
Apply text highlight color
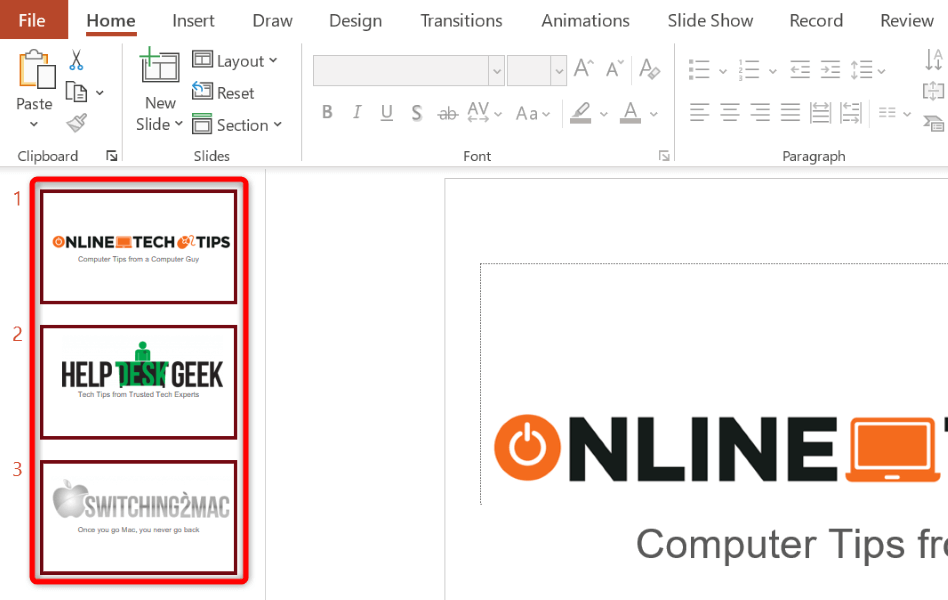(x=580, y=112)
